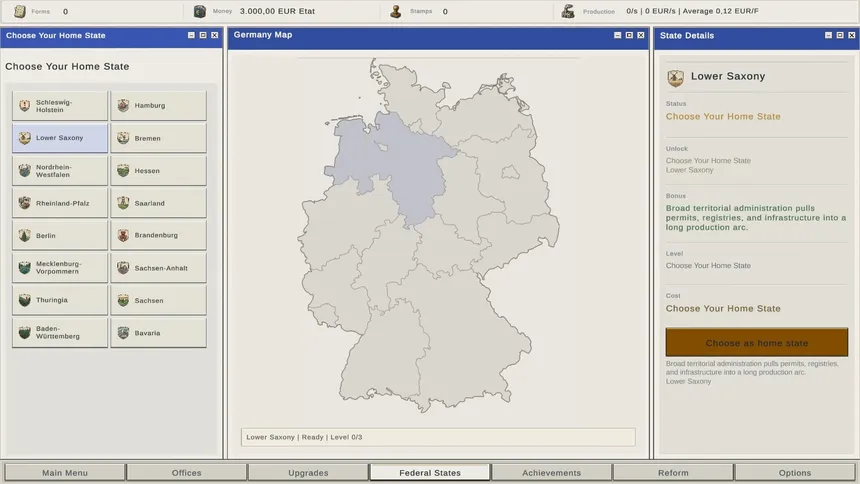Pick the Sachsen state button
The image size is (860, 484).
tap(159, 300)
